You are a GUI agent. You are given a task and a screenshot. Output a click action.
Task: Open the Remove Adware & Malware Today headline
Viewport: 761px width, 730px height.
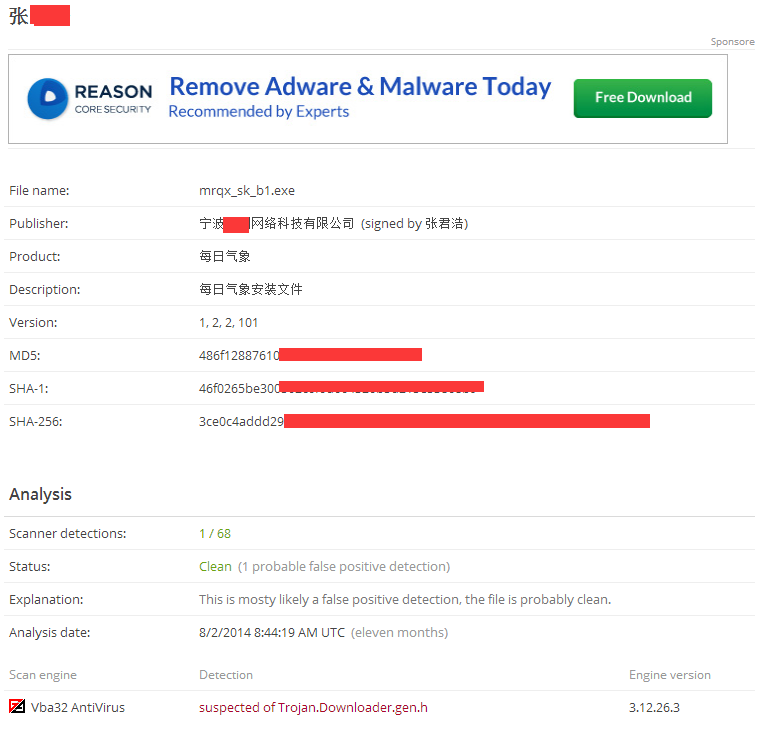pyautogui.click(x=360, y=87)
